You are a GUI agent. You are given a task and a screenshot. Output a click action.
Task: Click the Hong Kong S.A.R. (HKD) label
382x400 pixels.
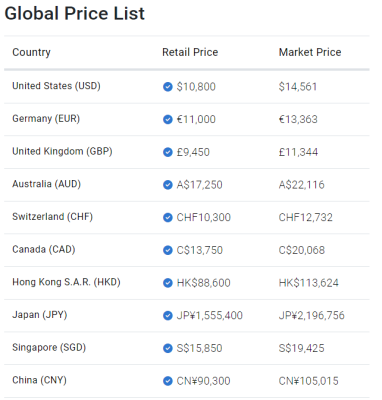point(66,282)
